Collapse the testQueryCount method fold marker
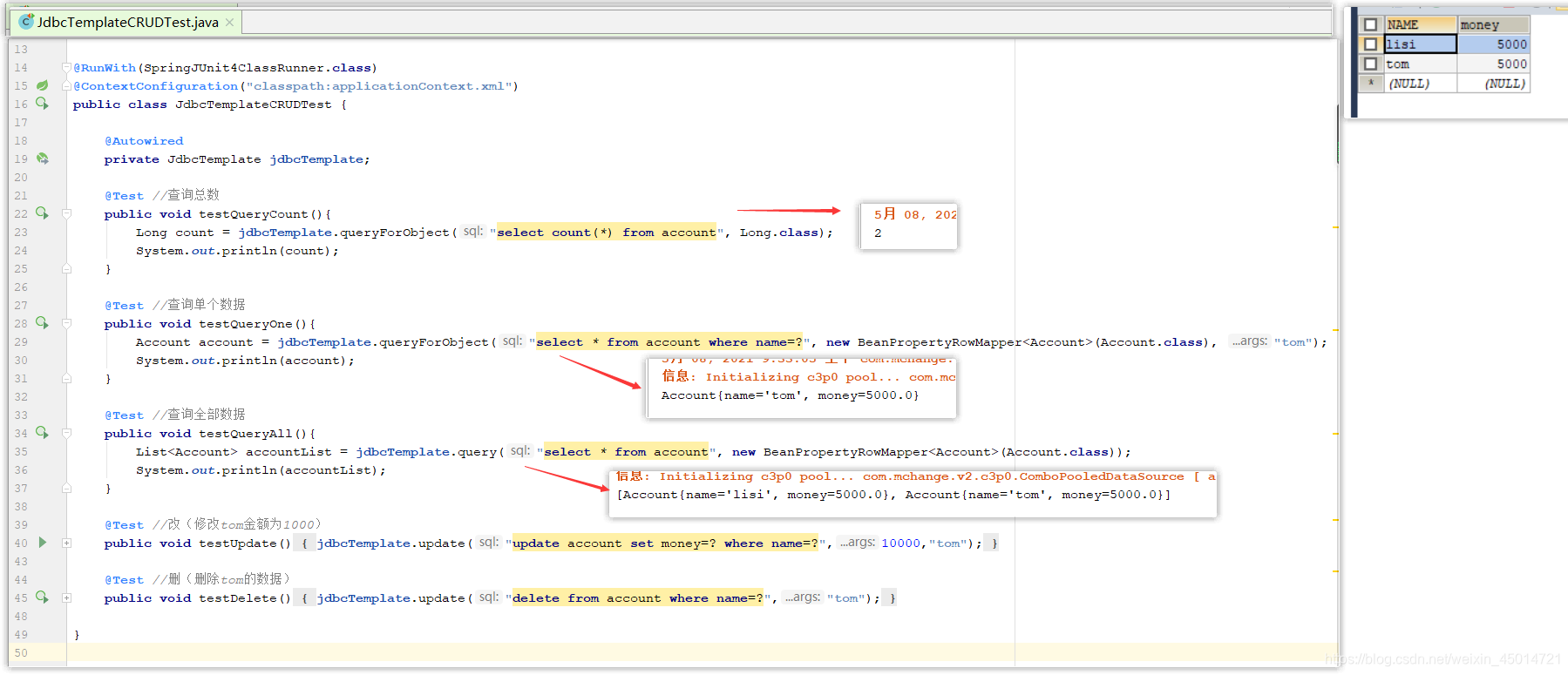This screenshot has width=1568, height=675. (66, 213)
